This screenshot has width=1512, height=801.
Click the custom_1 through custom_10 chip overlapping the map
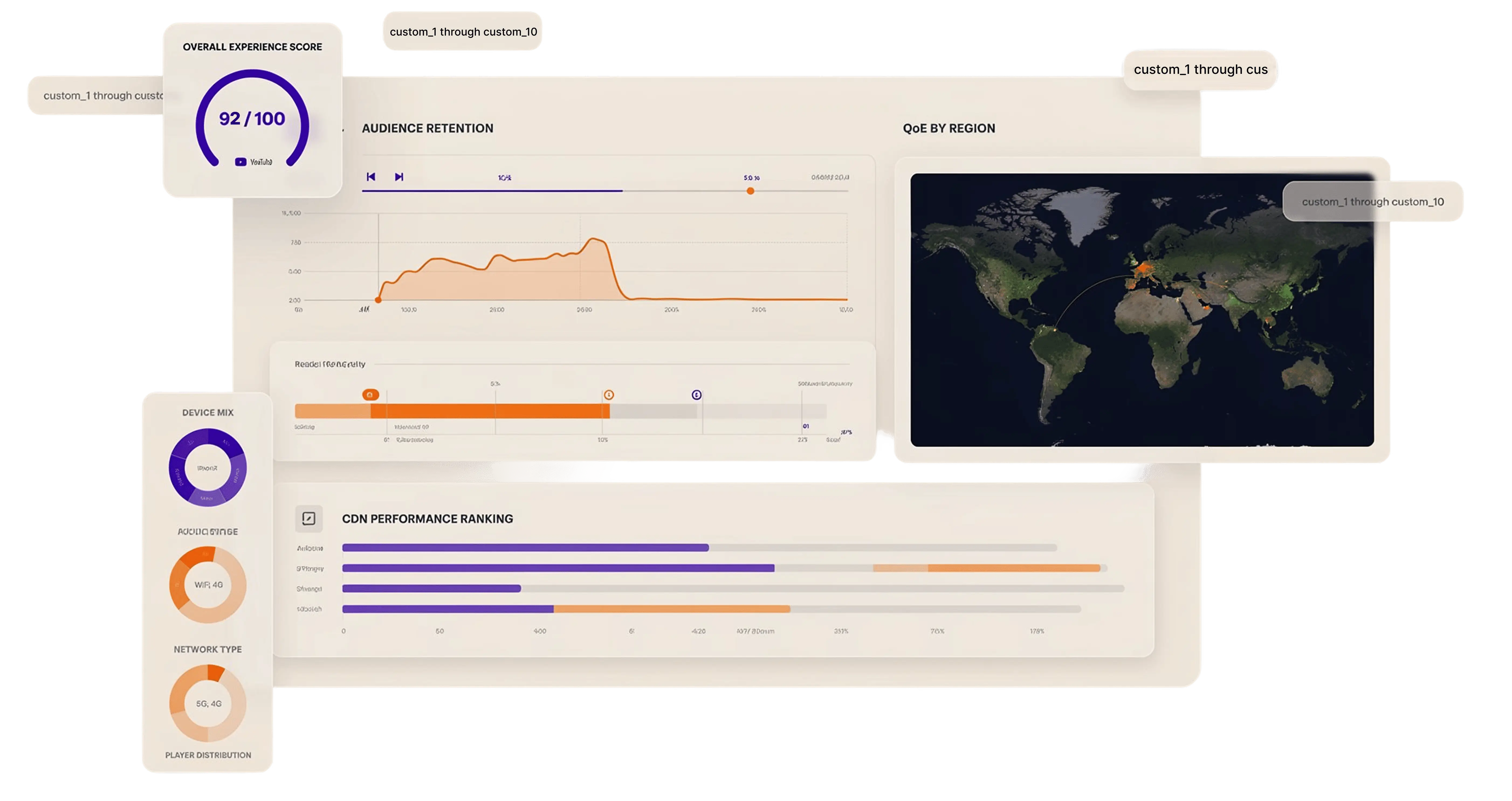[x=1372, y=201]
